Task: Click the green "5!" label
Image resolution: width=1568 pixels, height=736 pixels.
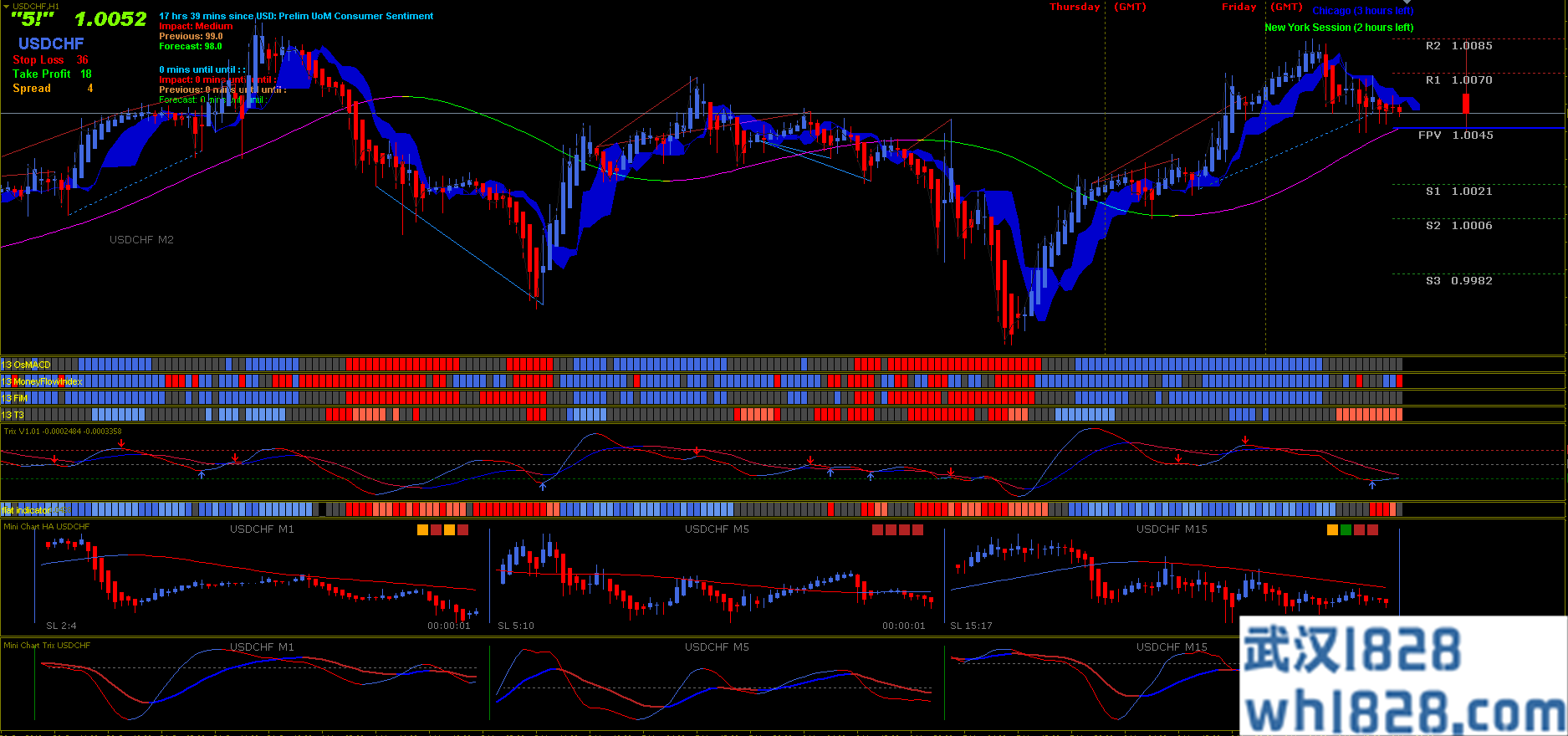Action: tap(33, 19)
